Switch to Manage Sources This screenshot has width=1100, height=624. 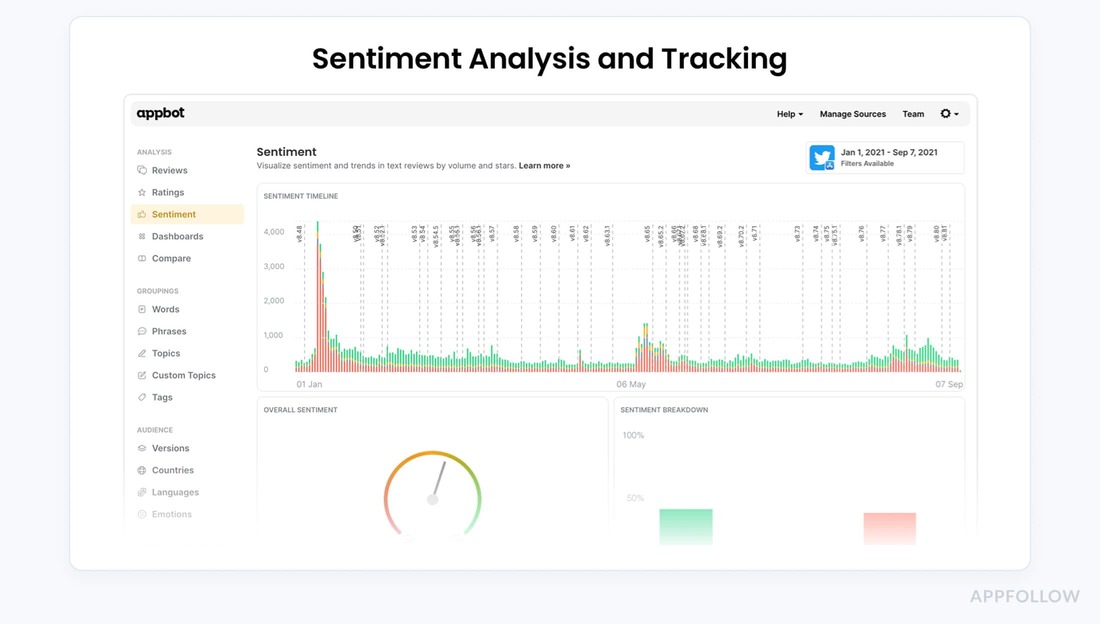[852, 114]
